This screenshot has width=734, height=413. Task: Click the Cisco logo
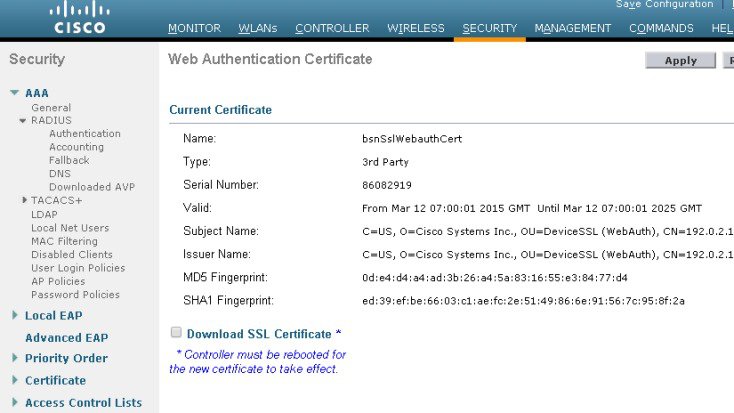click(80, 18)
